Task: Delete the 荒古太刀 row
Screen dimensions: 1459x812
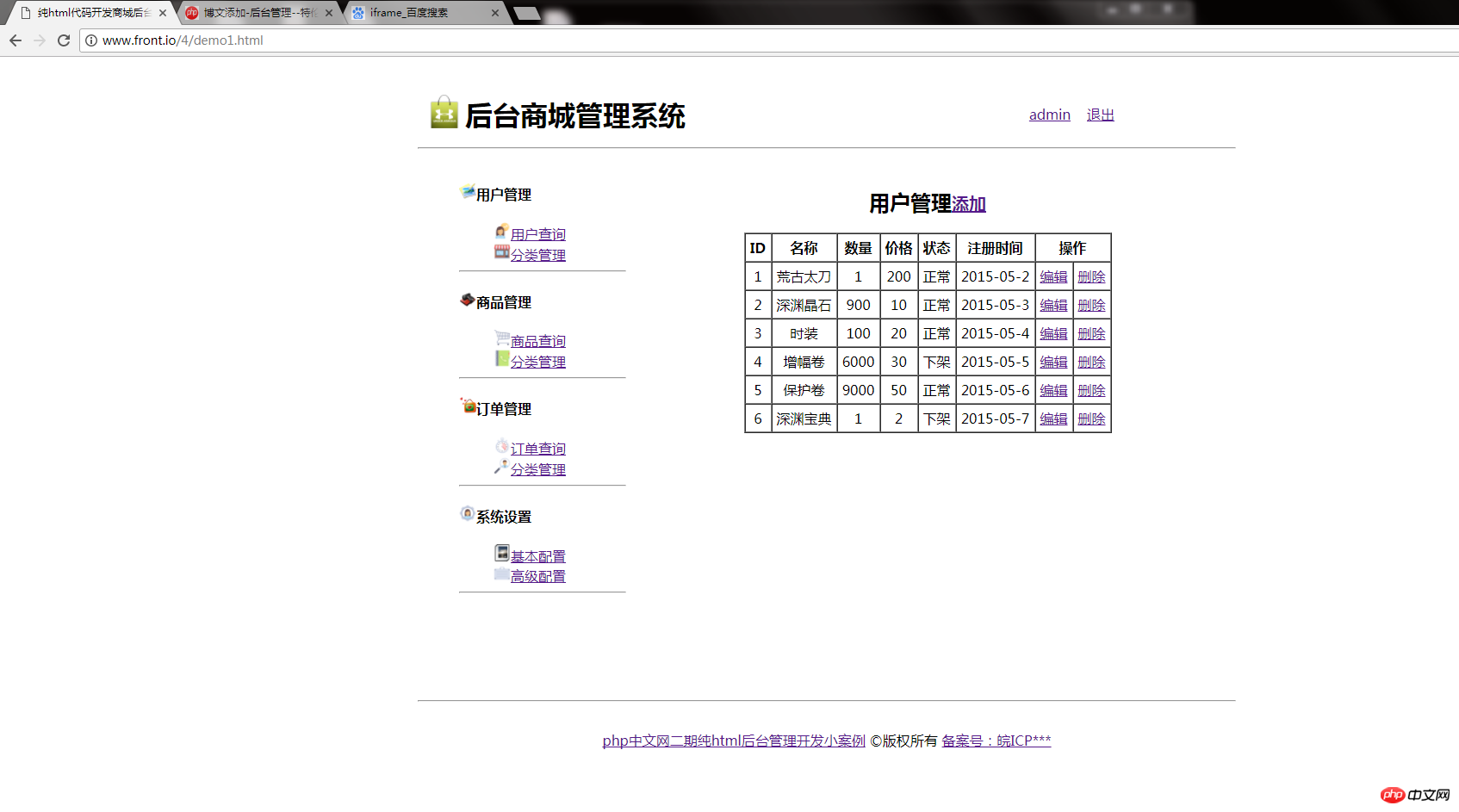Action: click(1091, 276)
